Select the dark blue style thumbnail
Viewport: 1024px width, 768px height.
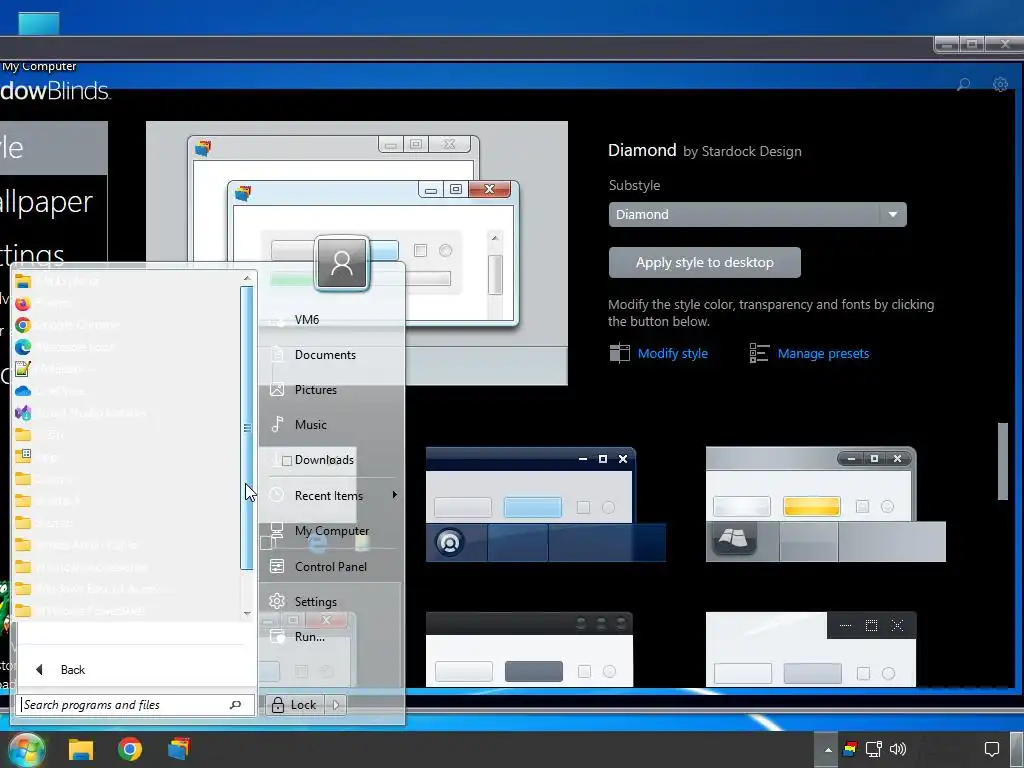(x=546, y=504)
